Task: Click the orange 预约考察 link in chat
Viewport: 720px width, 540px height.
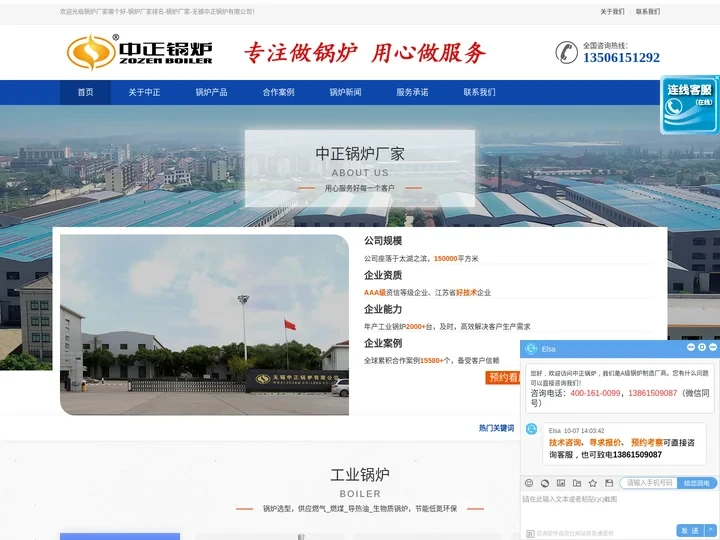Action: (x=647, y=443)
